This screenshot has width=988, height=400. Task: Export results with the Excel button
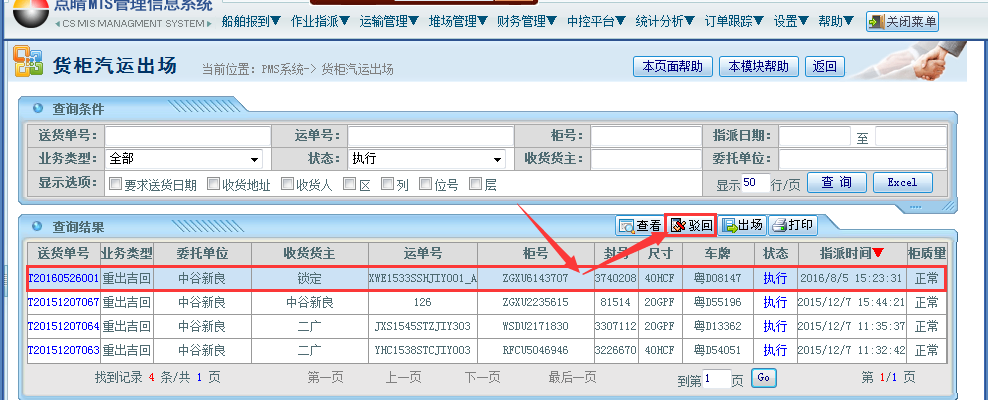[902, 183]
